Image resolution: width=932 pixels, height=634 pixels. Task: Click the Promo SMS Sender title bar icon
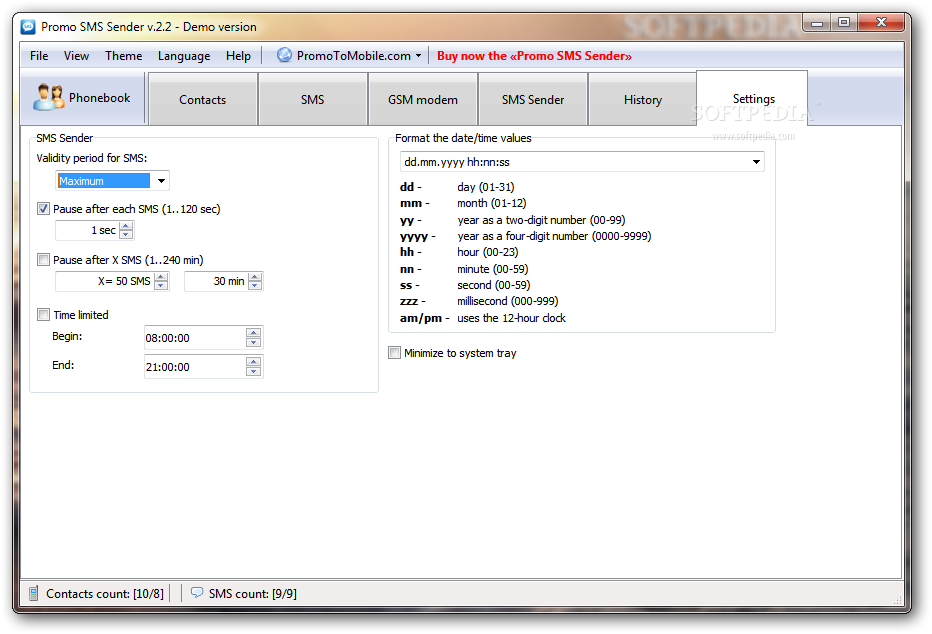[x=28, y=27]
